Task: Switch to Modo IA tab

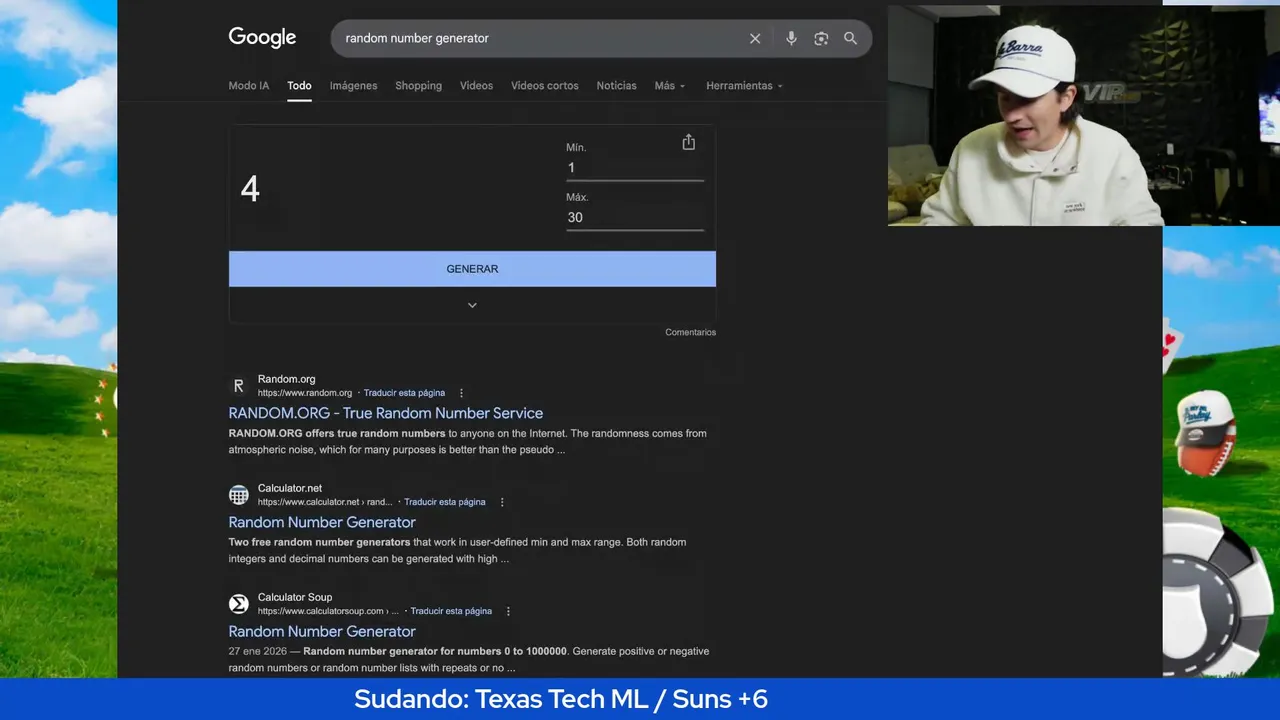Action: pyautogui.click(x=249, y=86)
